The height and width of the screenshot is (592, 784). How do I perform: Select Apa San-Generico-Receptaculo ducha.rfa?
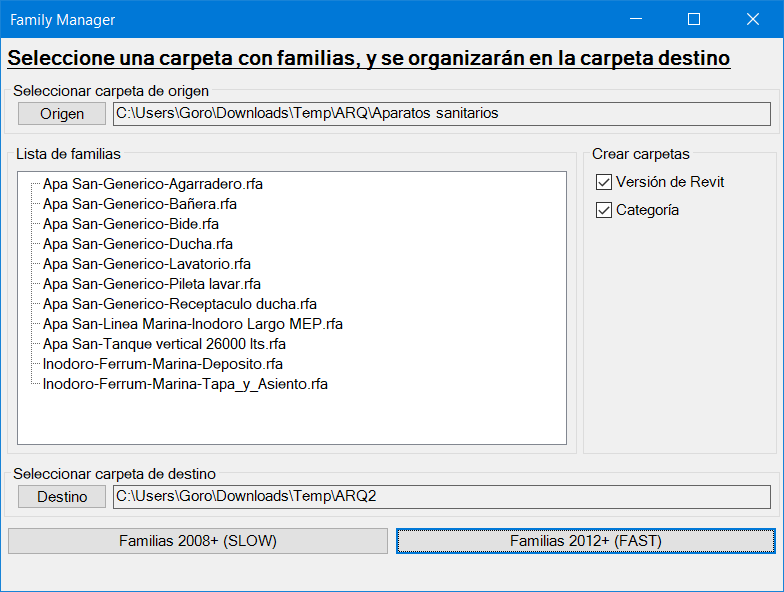tap(180, 304)
